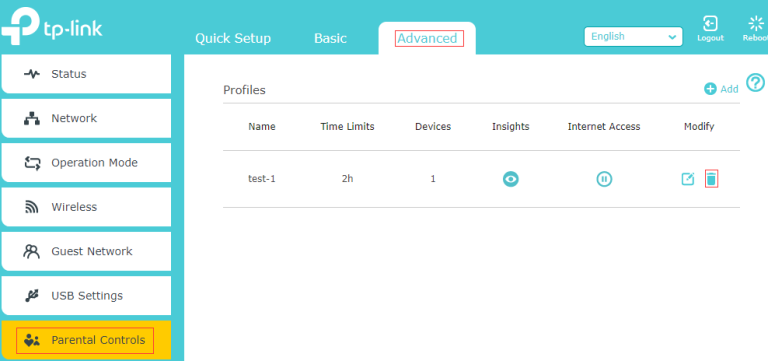Switch to the Quick Setup tab
The height and width of the screenshot is (361, 768).
pos(233,39)
